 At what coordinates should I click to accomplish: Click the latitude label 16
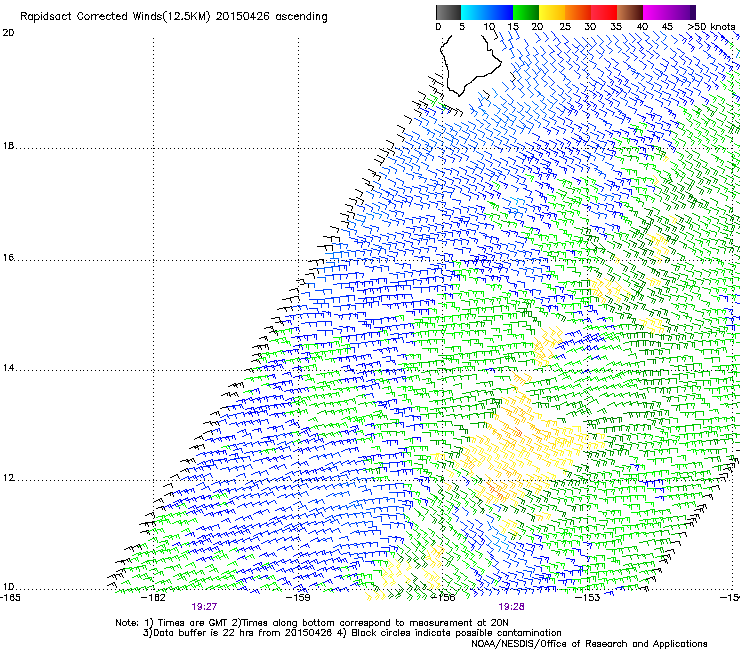(8, 257)
